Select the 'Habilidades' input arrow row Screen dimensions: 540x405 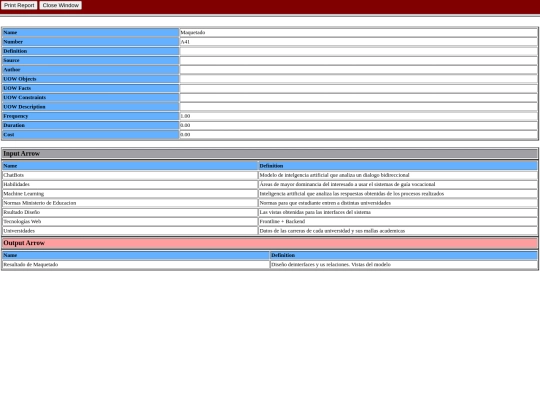270,185
